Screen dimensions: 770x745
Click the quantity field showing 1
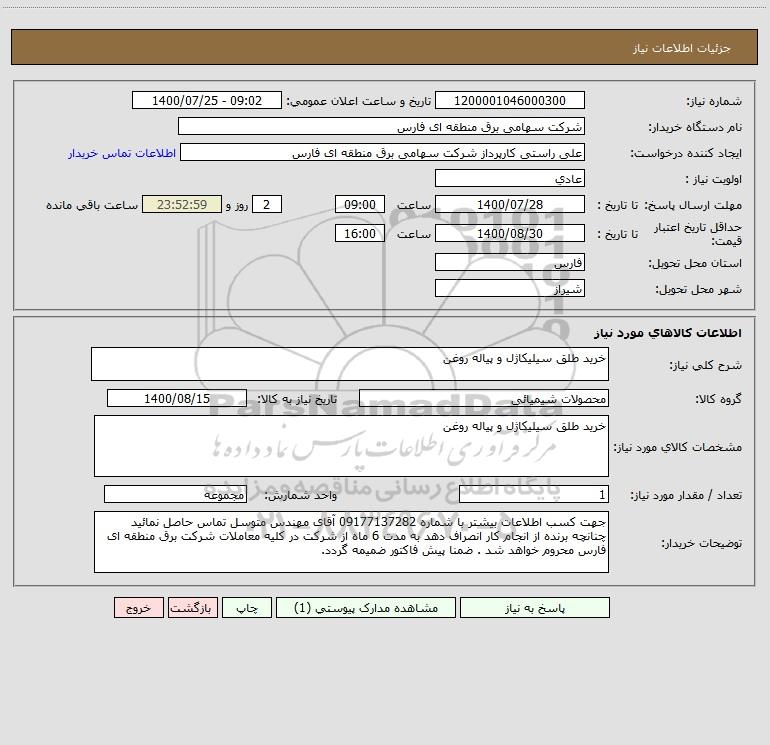pos(534,494)
